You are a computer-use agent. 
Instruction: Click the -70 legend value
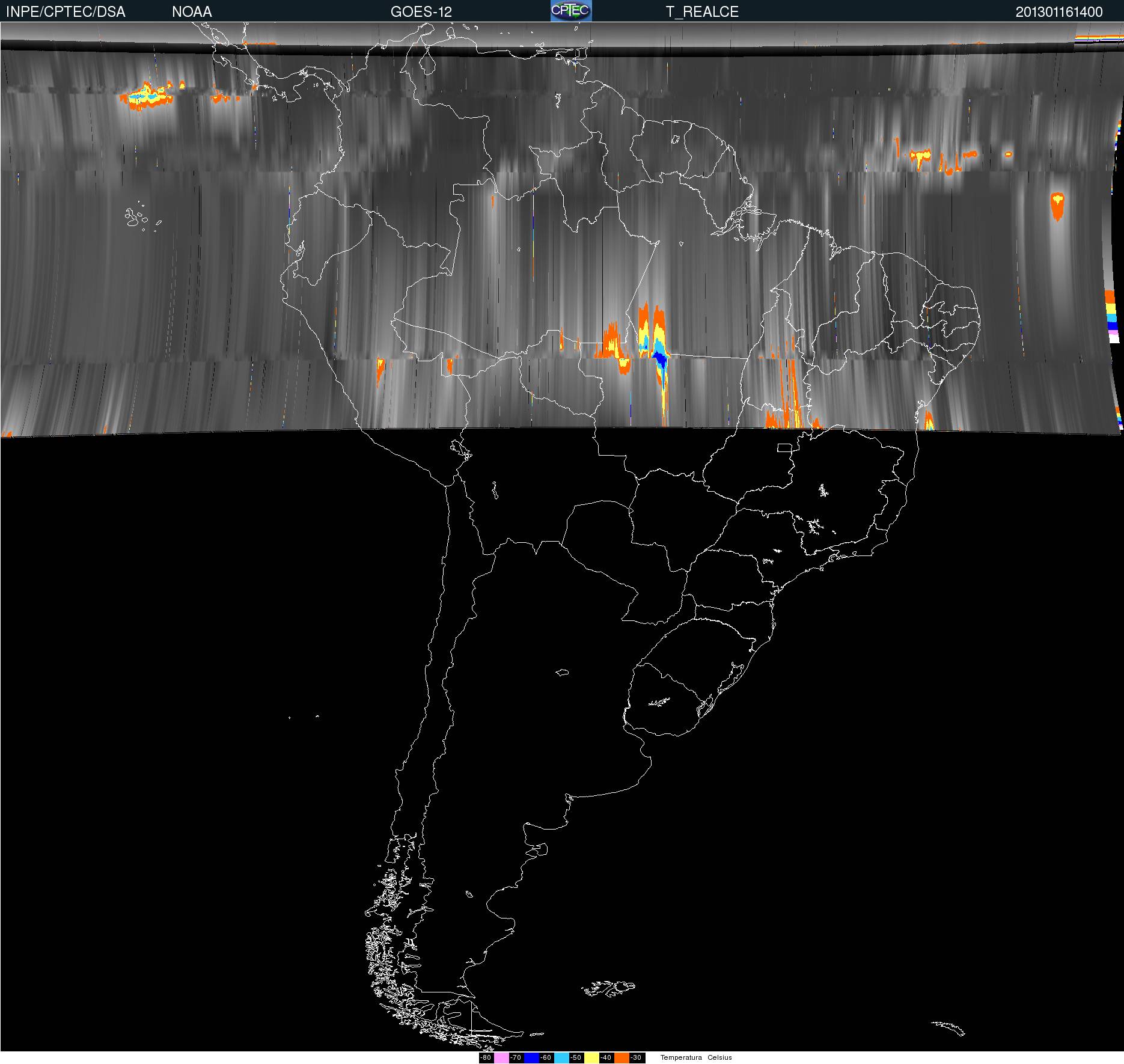516,1058
